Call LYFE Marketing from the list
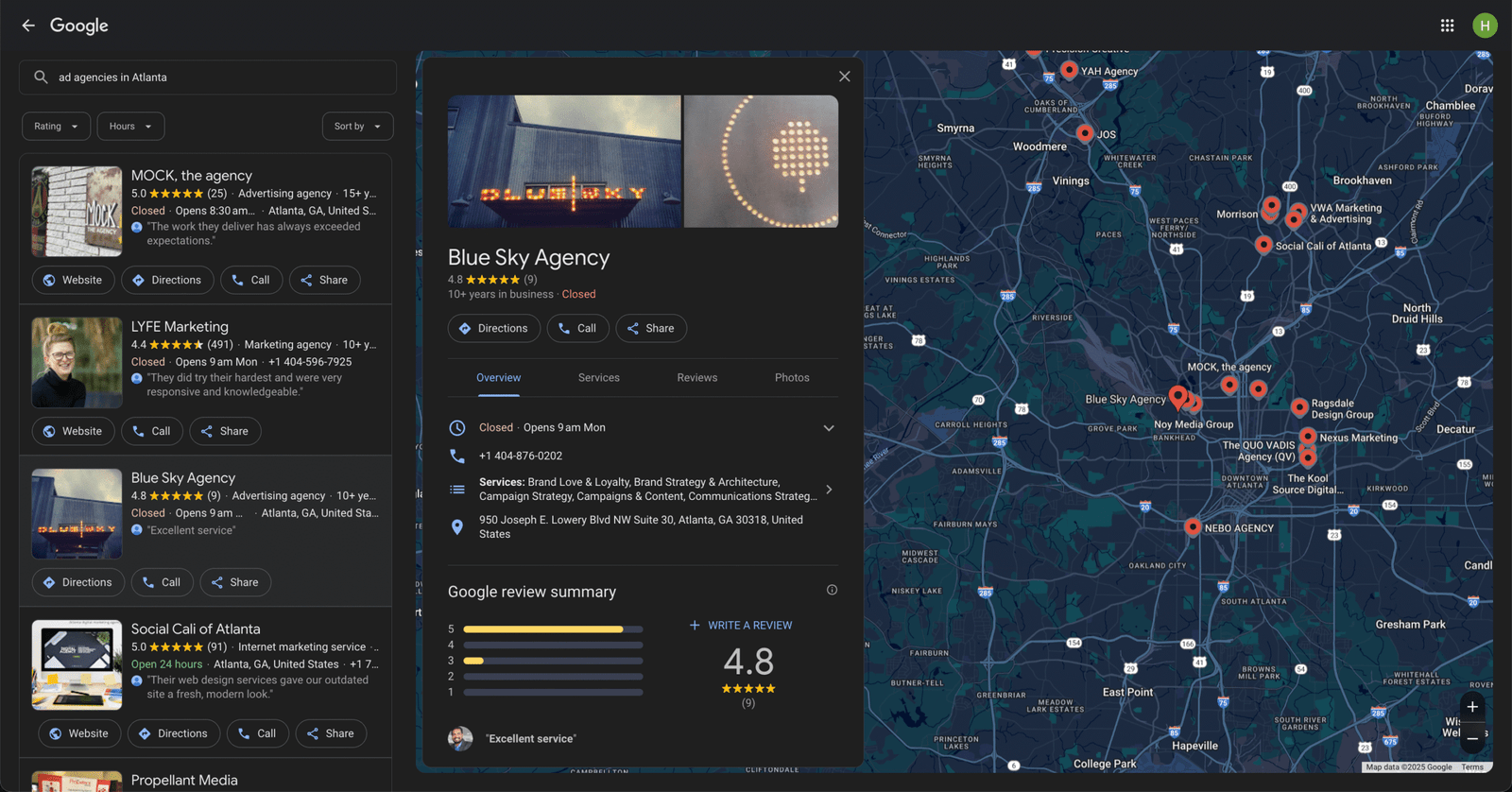This screenshot has width=1512, height=792. click(152, 431)
